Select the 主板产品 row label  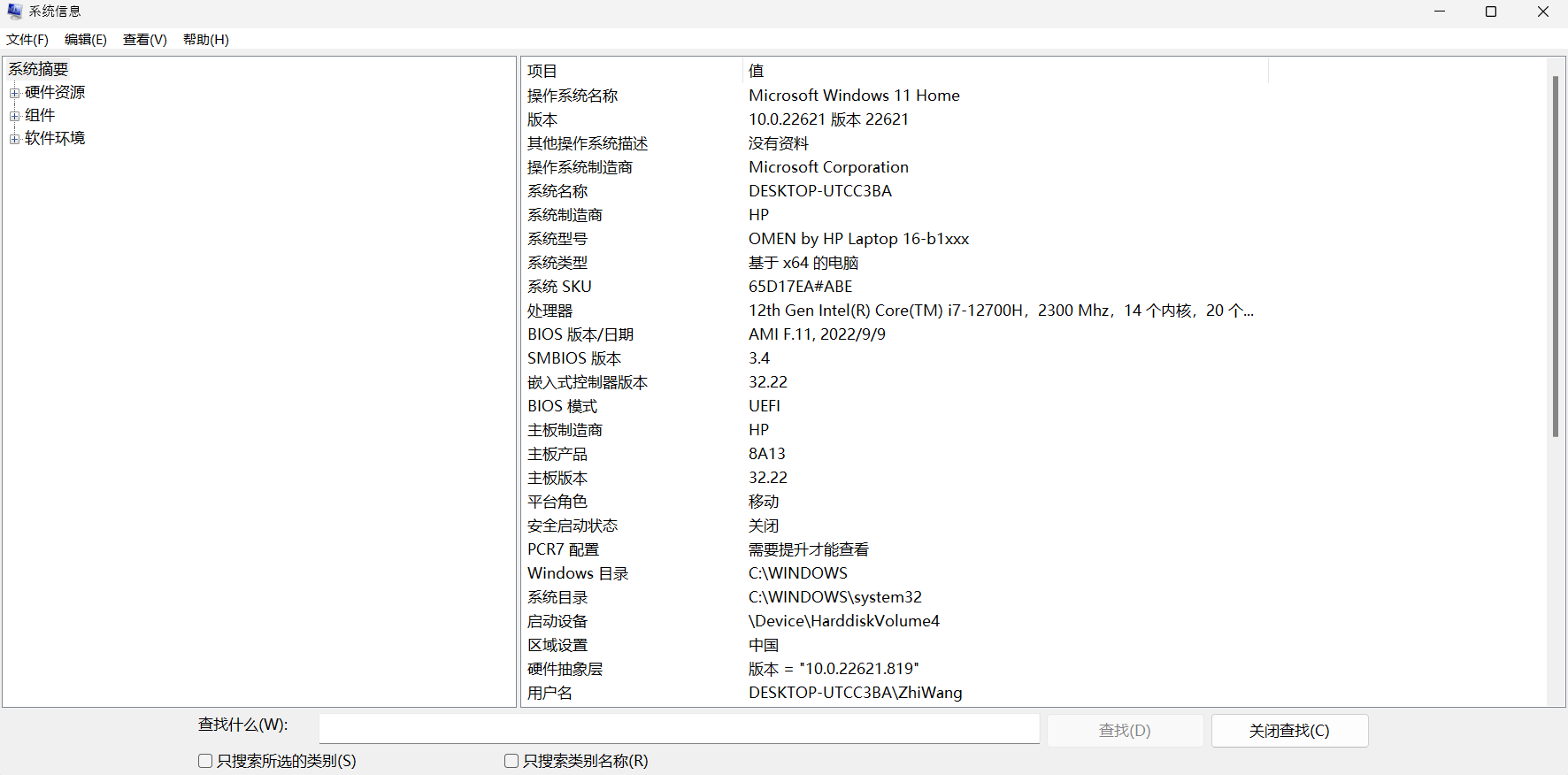(x=557, y=454)
